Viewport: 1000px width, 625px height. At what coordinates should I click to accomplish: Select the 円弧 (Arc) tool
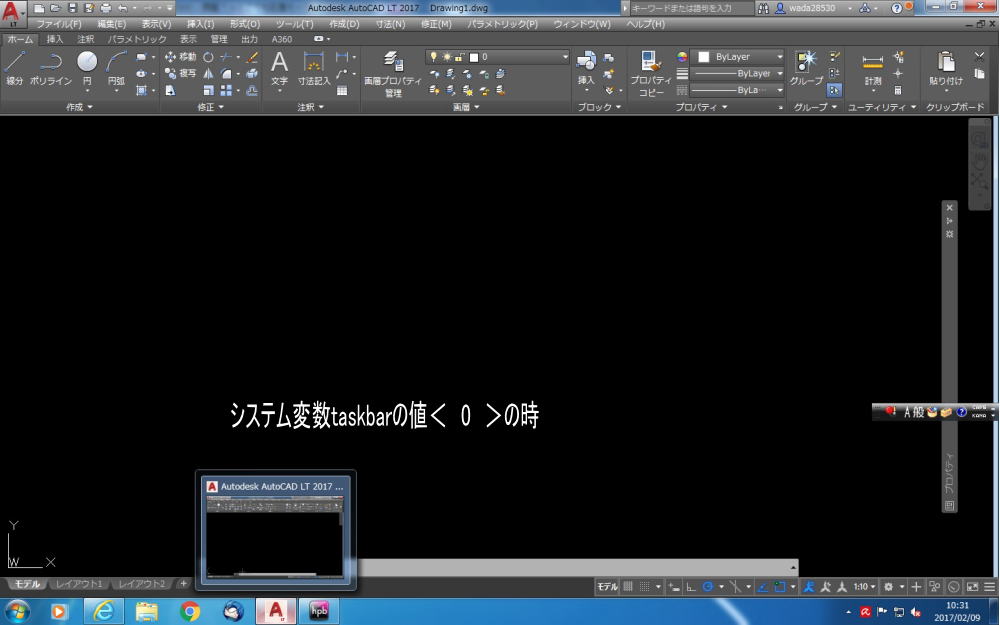pyautogui.click(x=116, y=68)
